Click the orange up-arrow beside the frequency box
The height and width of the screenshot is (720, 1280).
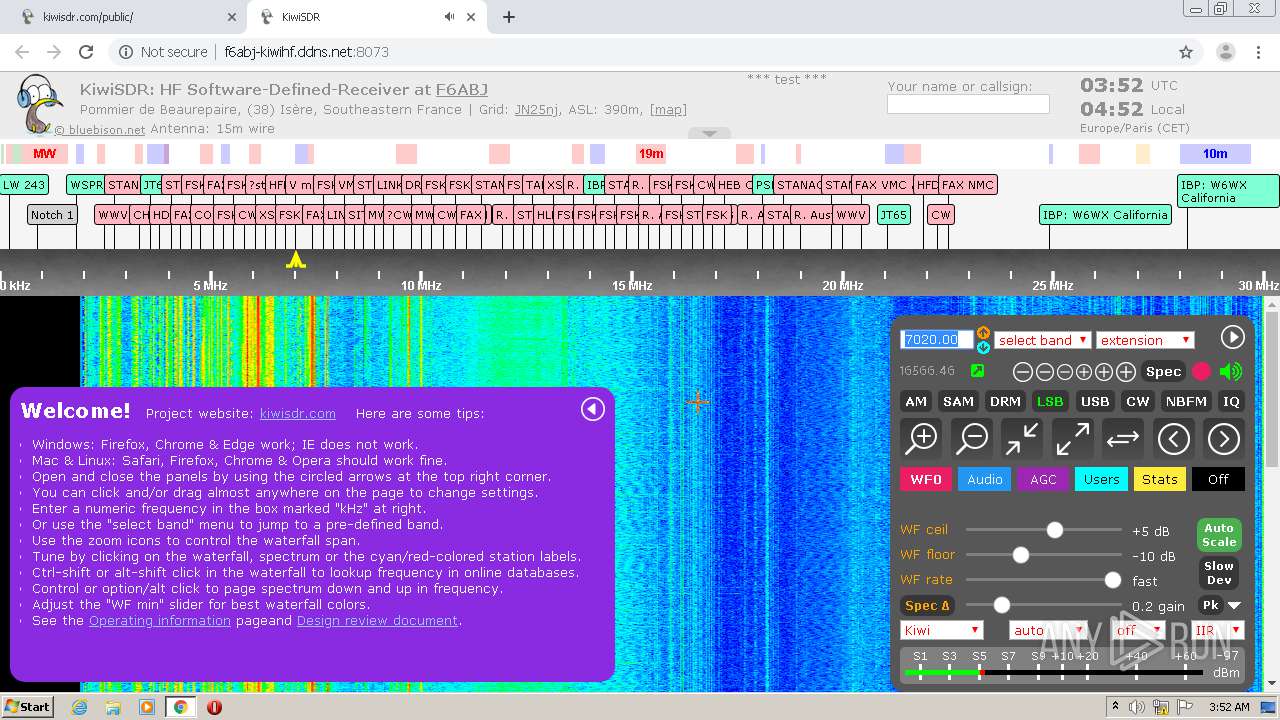tap(983, 332)
